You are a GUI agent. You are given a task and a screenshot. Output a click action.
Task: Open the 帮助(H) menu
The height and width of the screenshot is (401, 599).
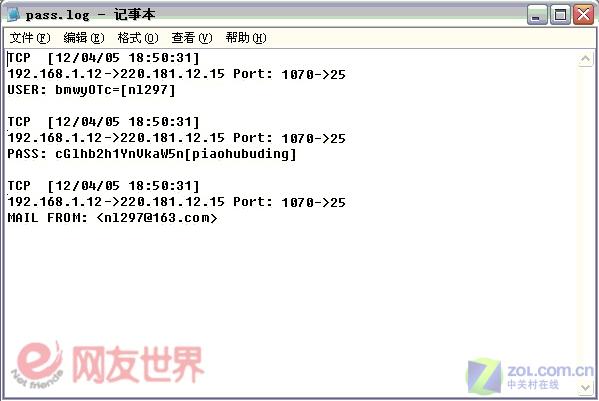(x=246, y=38)
